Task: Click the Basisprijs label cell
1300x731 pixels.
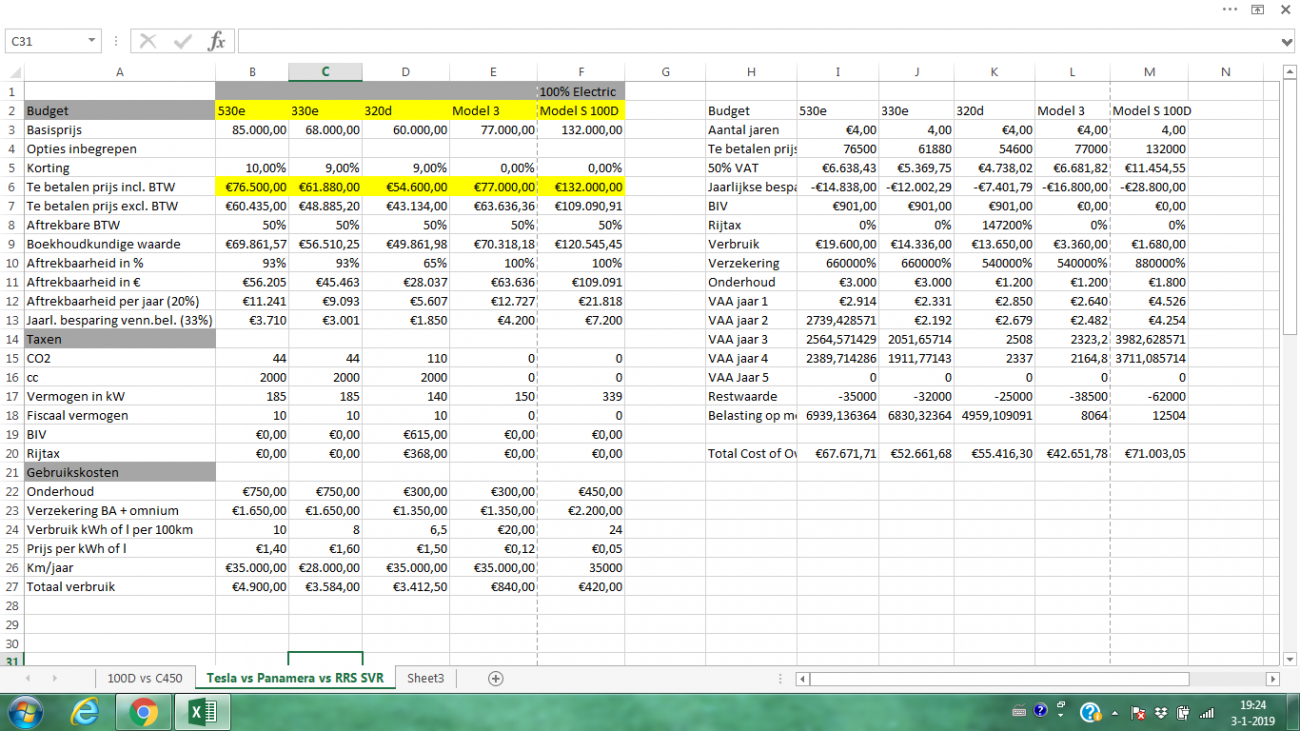Action: (120, 130)
